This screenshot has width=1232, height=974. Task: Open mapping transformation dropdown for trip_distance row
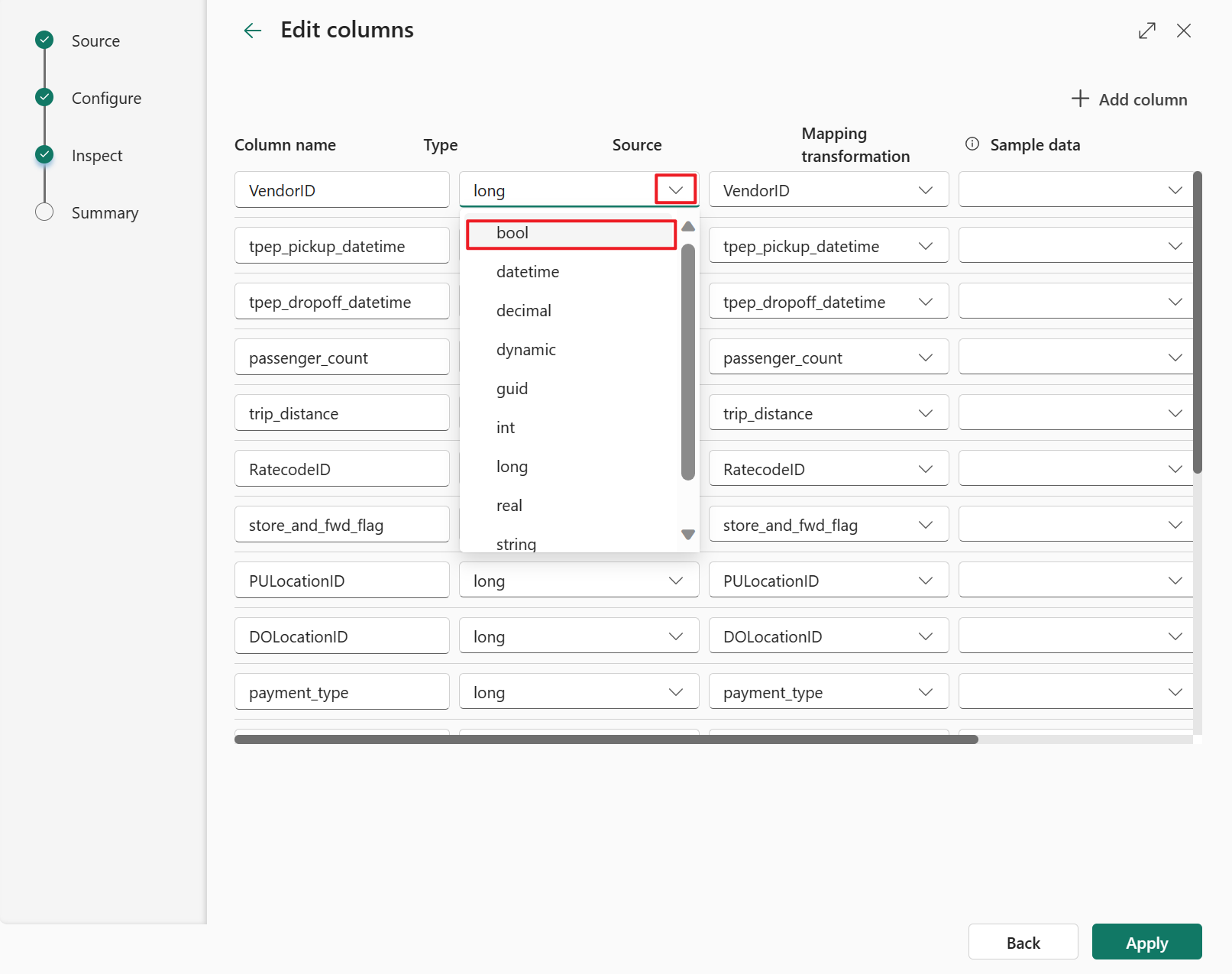[1075, 413]
